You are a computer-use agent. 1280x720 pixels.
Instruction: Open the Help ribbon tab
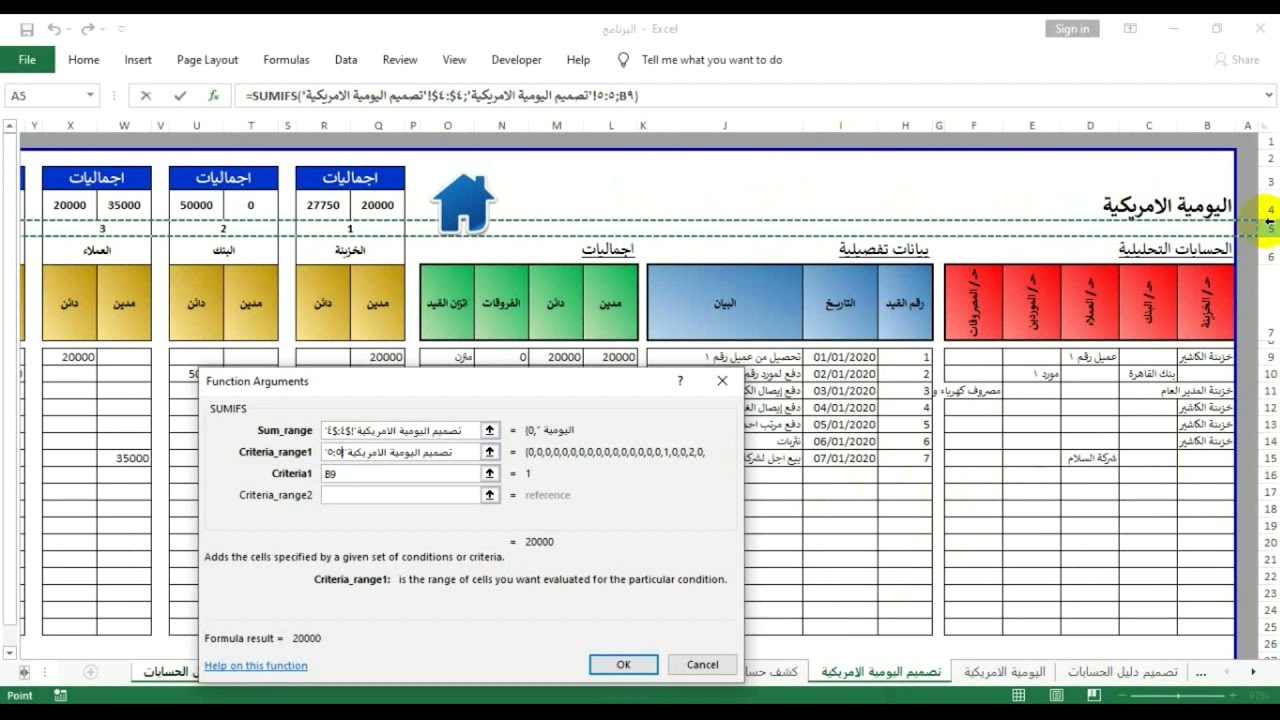coord(578,60)
